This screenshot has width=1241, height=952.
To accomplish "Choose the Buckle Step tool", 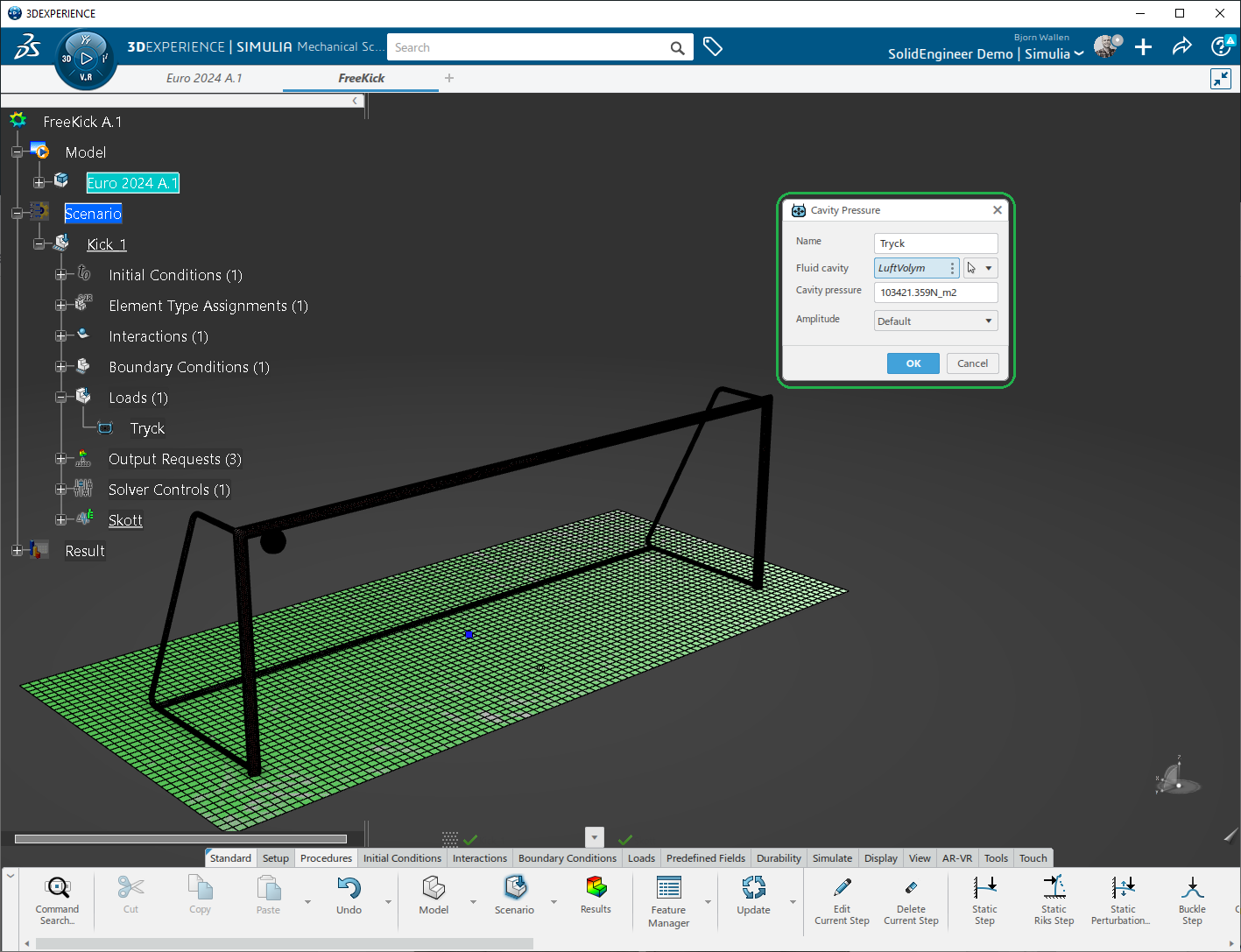I will 1191,888.
